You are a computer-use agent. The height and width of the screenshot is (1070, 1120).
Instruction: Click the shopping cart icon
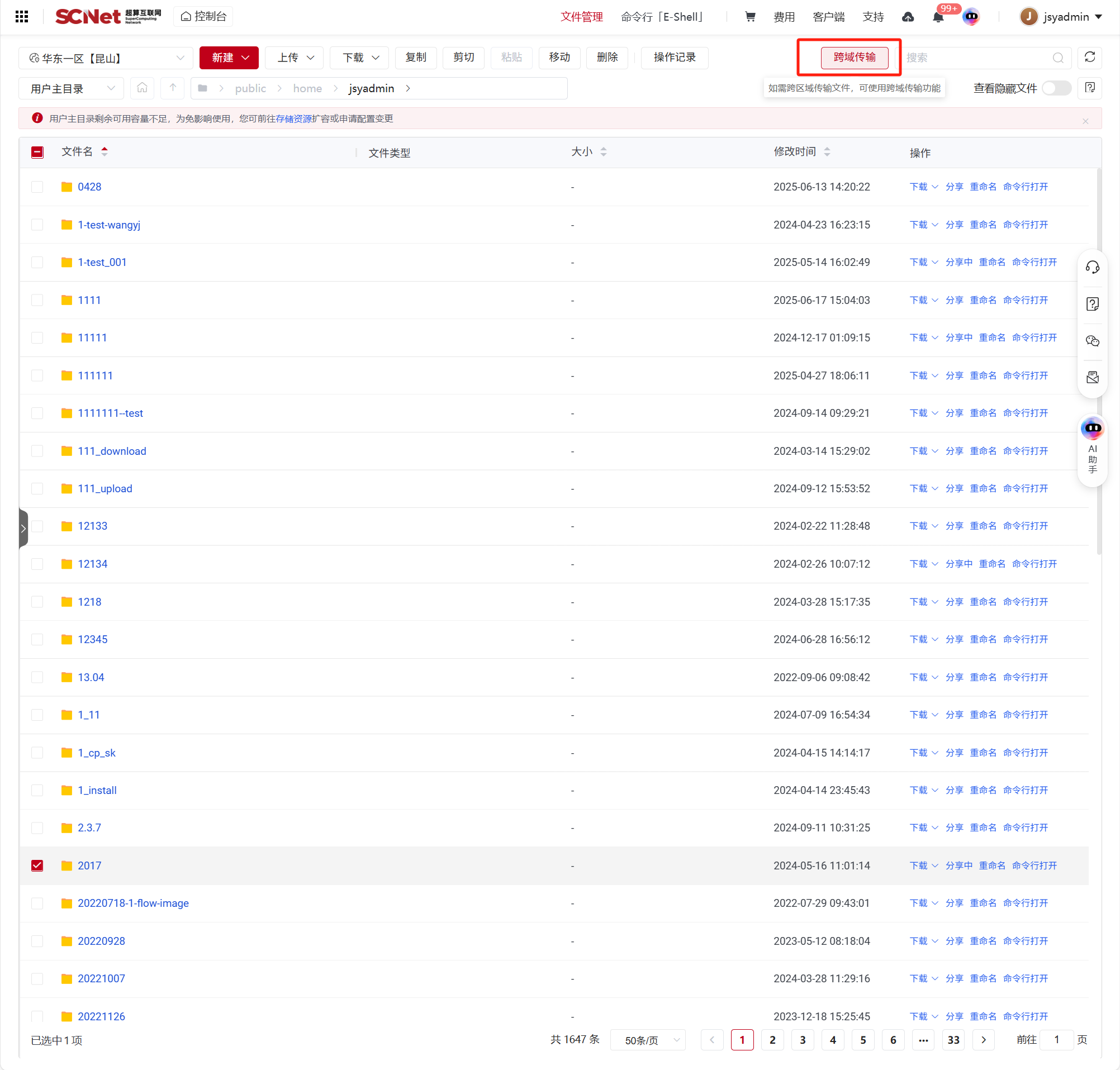click(x=749, y=17)
